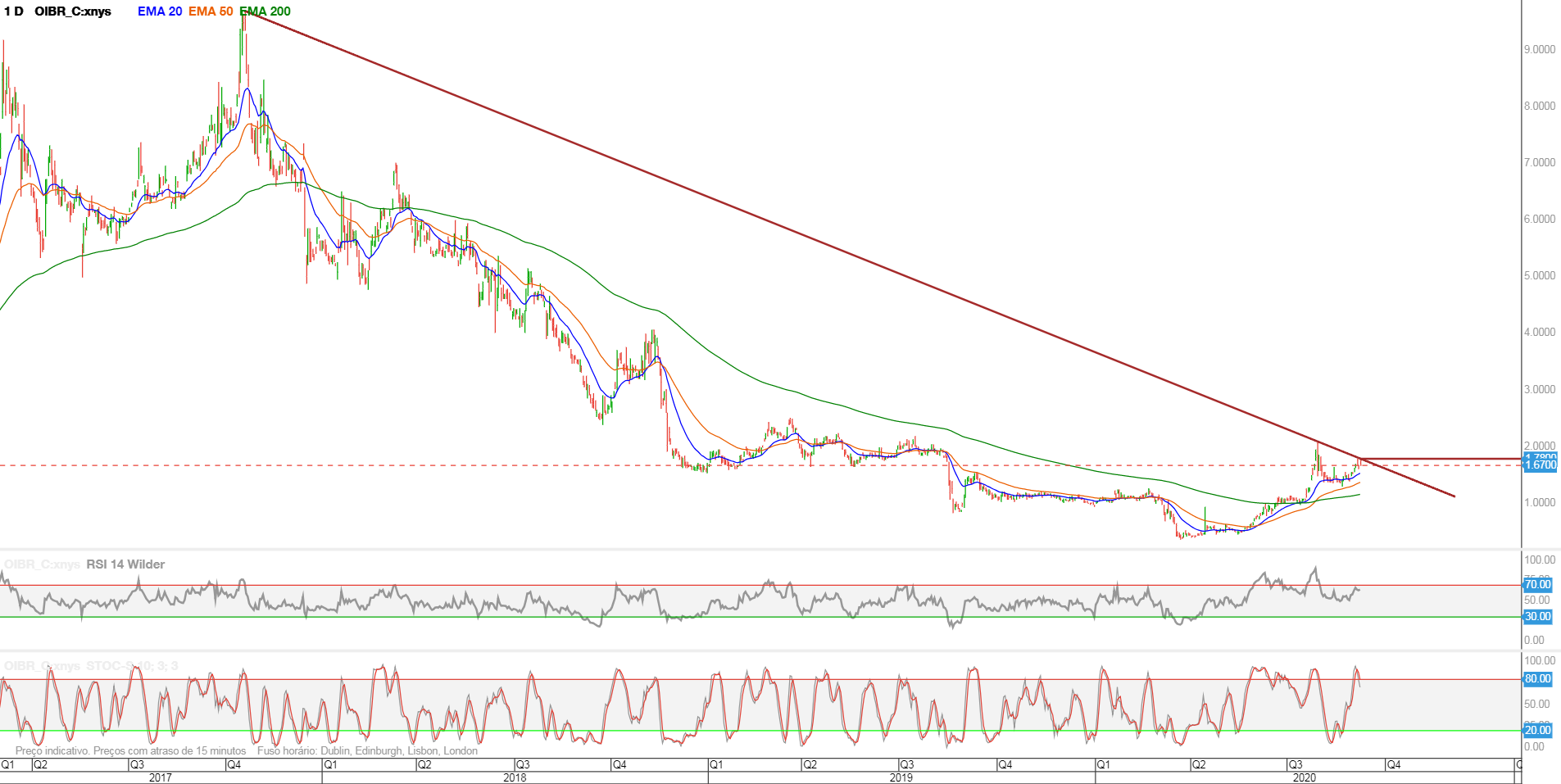Click the 1 D timeframe label
The height and width of the screenshot is (784, 1561).
tap(14, 11)
